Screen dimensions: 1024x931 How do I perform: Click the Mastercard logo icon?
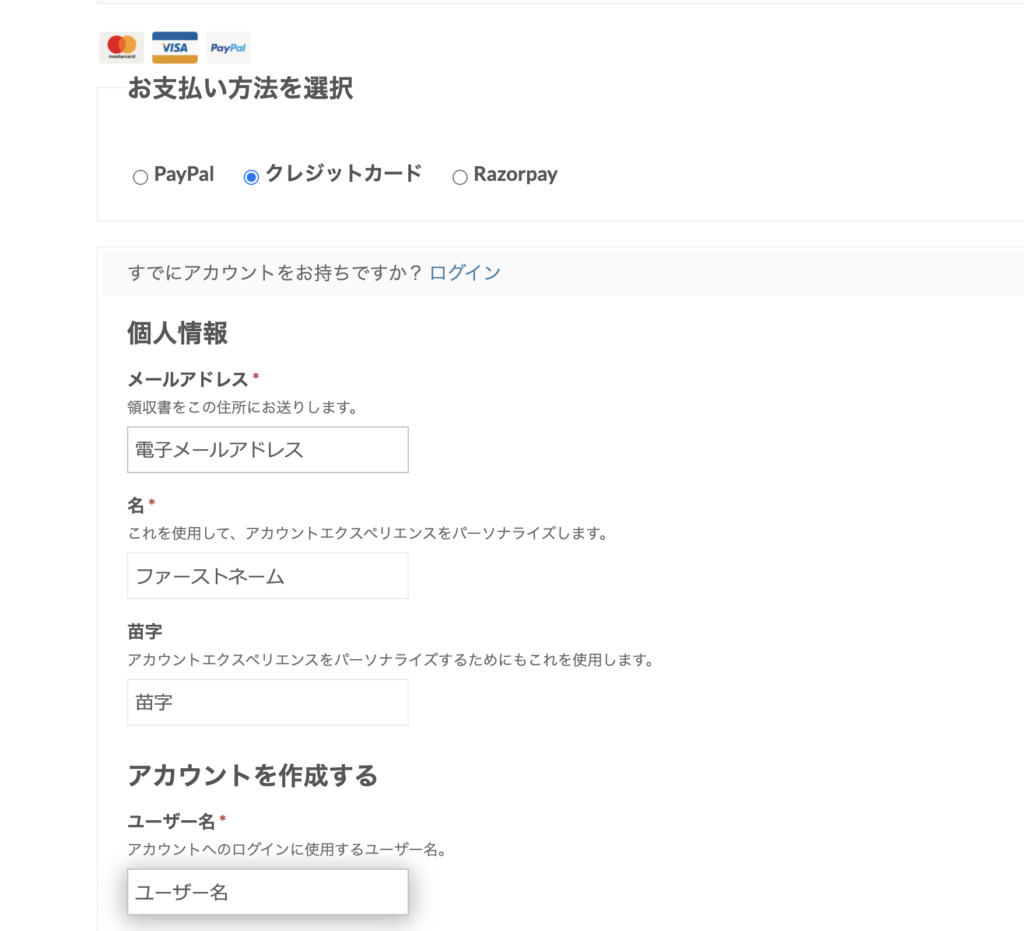pos(121,48)
